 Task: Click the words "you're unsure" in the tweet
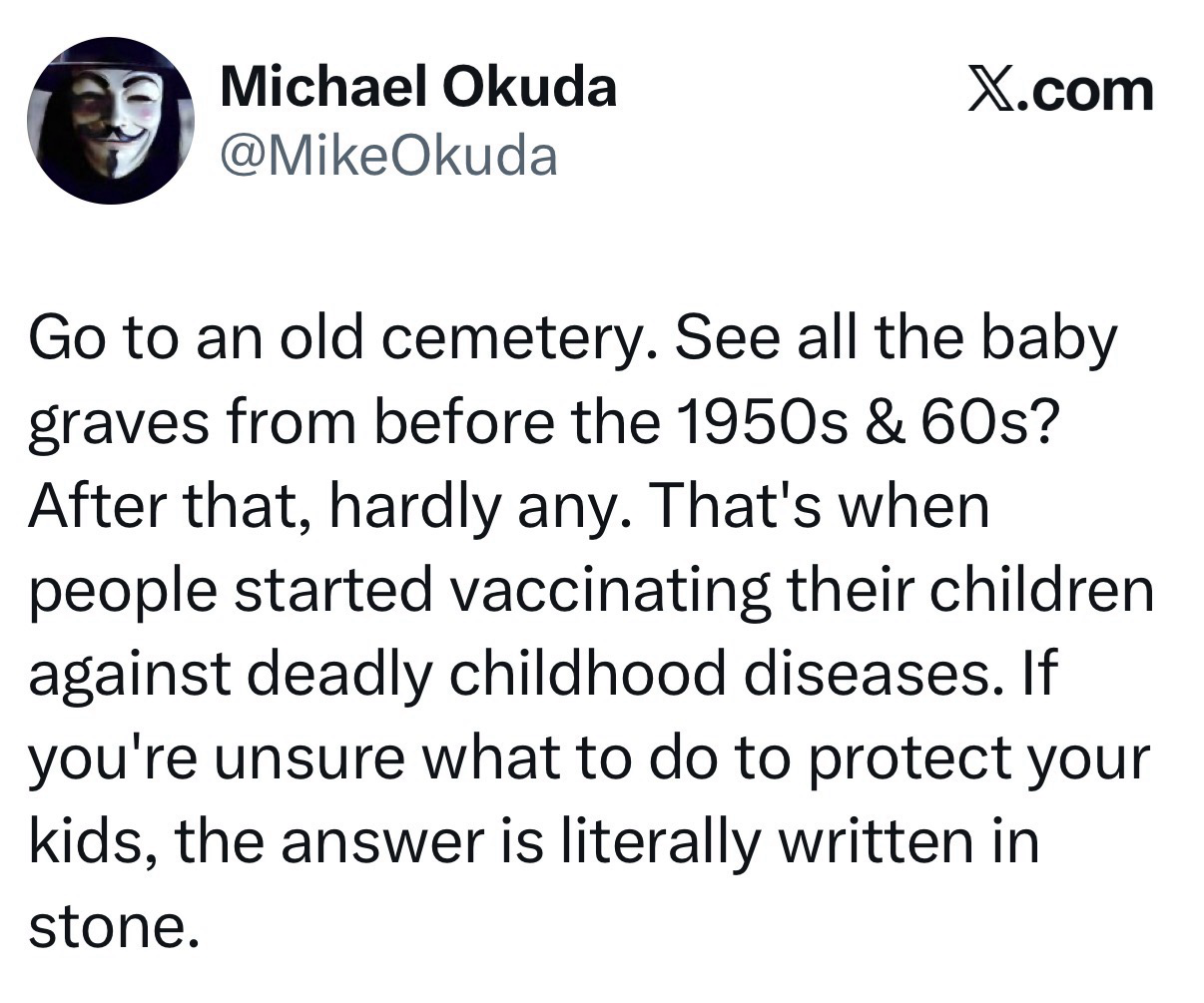tap(216, 760)
